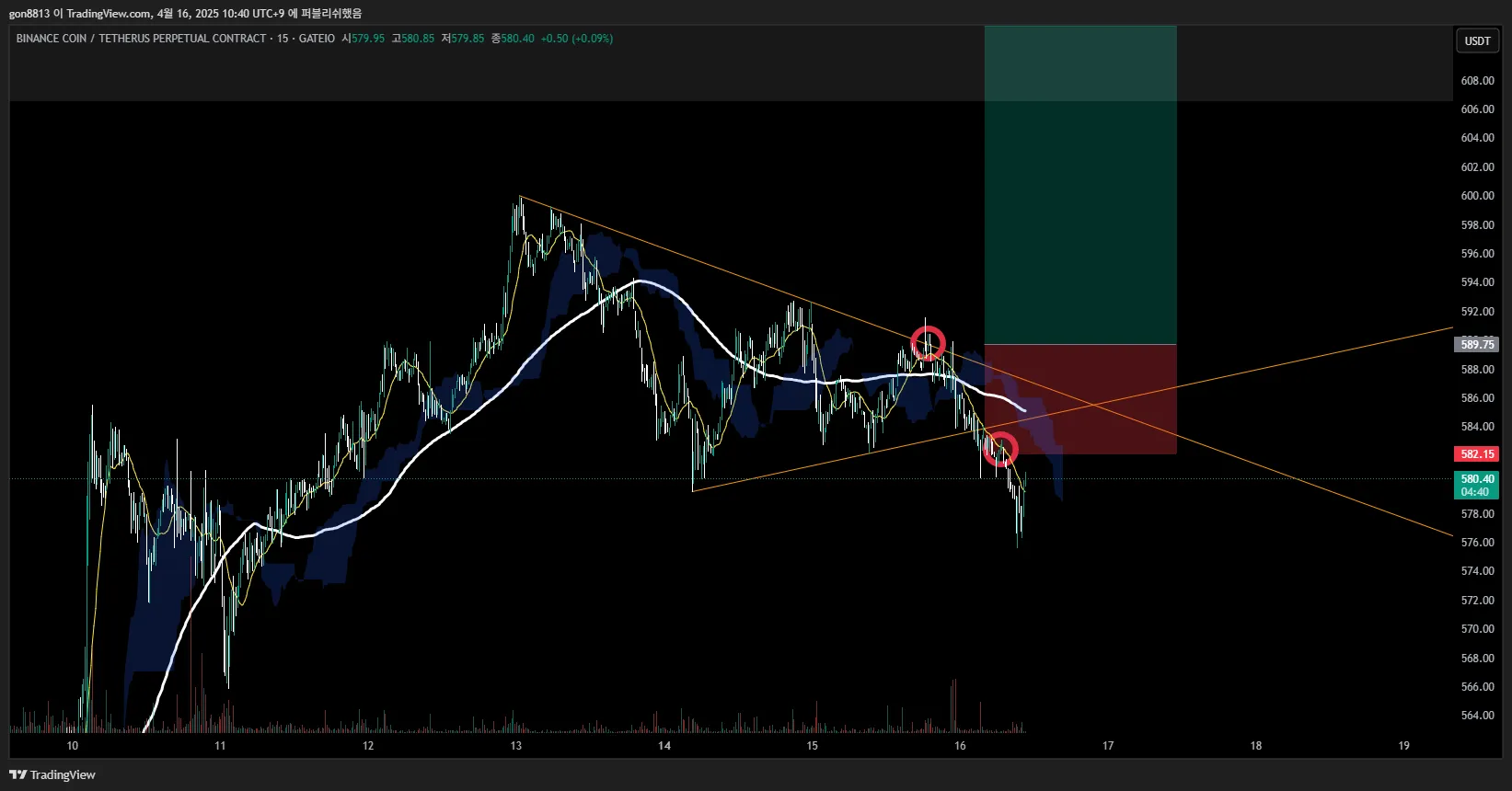Click the 570.00 price axis label
The height and width of the screenshot is (791, 1512).
[x=1477, y=629]
